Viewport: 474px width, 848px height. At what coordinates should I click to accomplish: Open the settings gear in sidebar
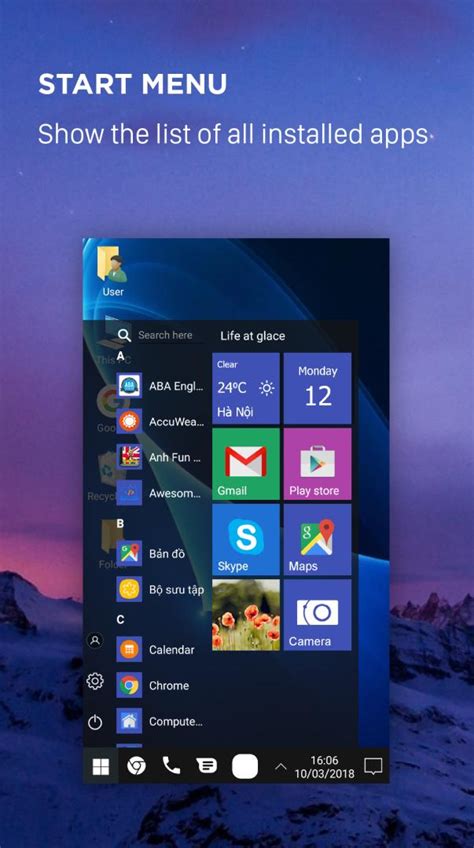point(95,681)
